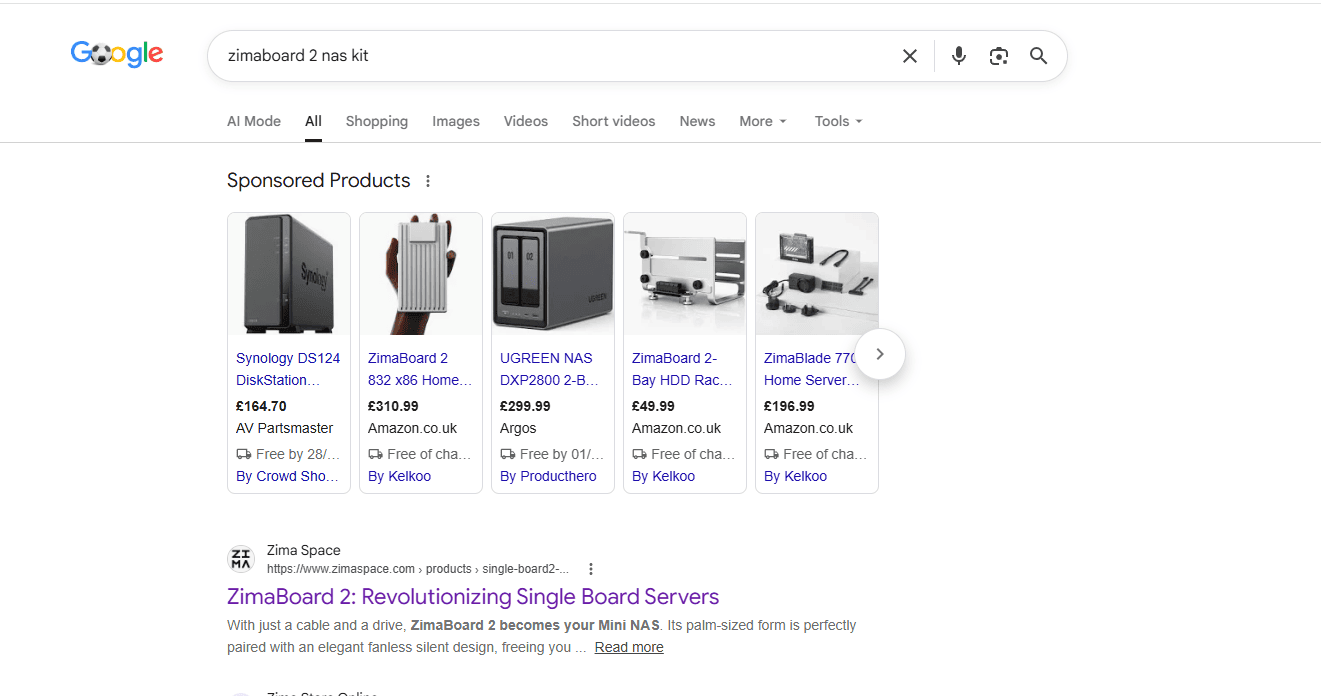Click AV Partsmaster seller name
Image resolution: width=1321 pixels, height=696 pixels.
(x=285, y=428)
